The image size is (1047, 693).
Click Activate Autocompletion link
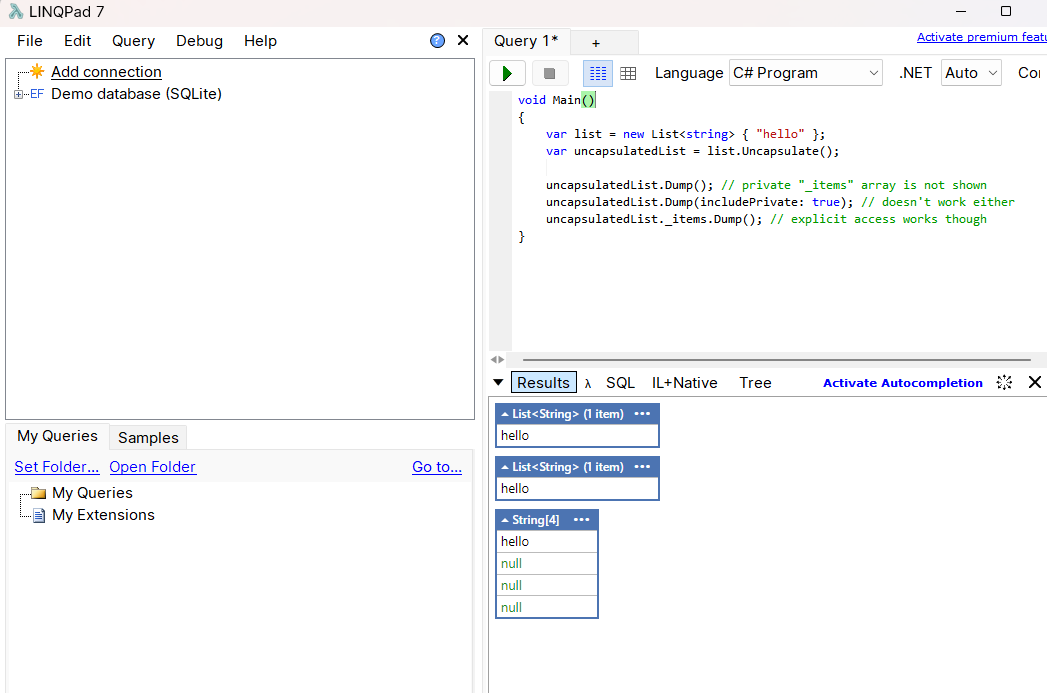pyautogui.click(x=903, y=383)
